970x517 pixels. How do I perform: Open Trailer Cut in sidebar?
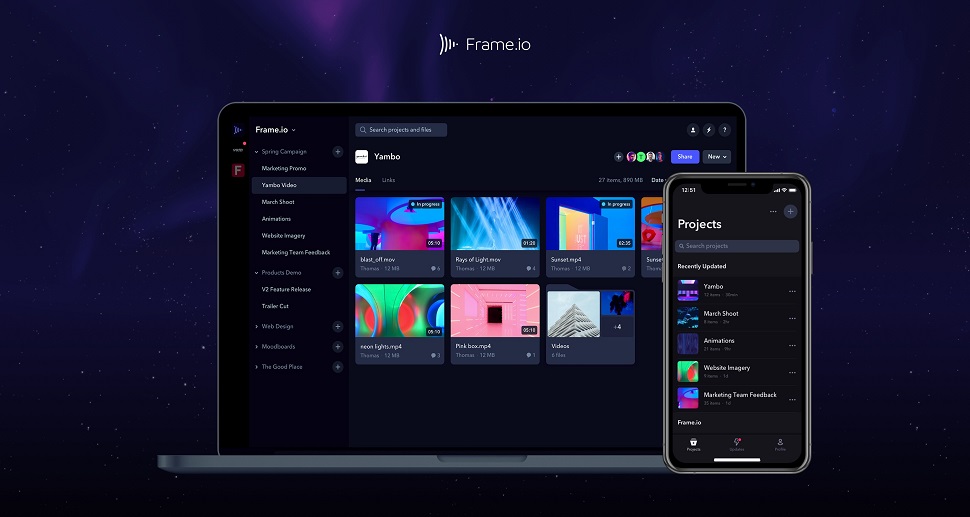pyautogui.click(x=275, y=306)
